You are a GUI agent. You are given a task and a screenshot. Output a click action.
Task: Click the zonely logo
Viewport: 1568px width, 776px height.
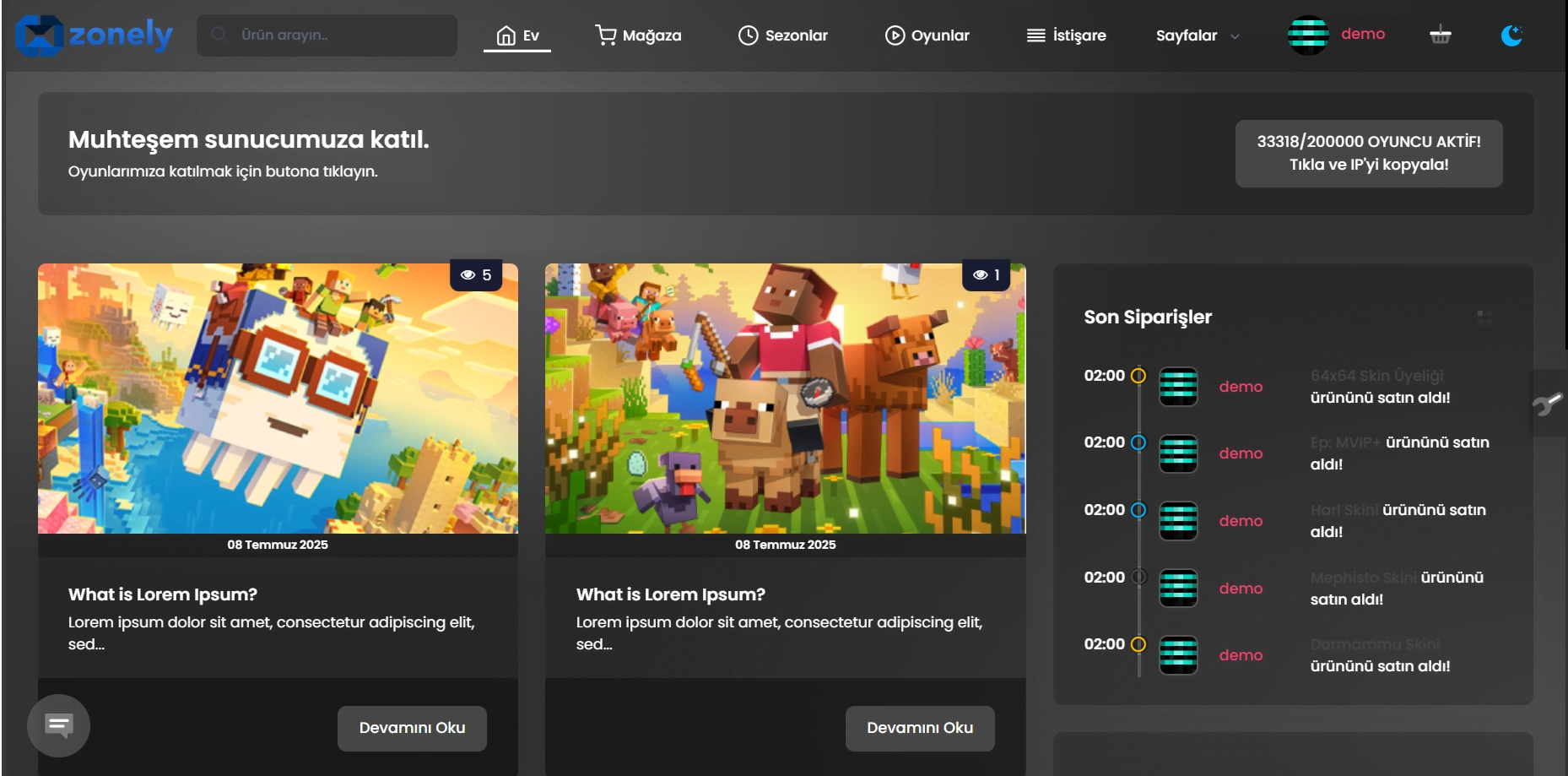95,35
